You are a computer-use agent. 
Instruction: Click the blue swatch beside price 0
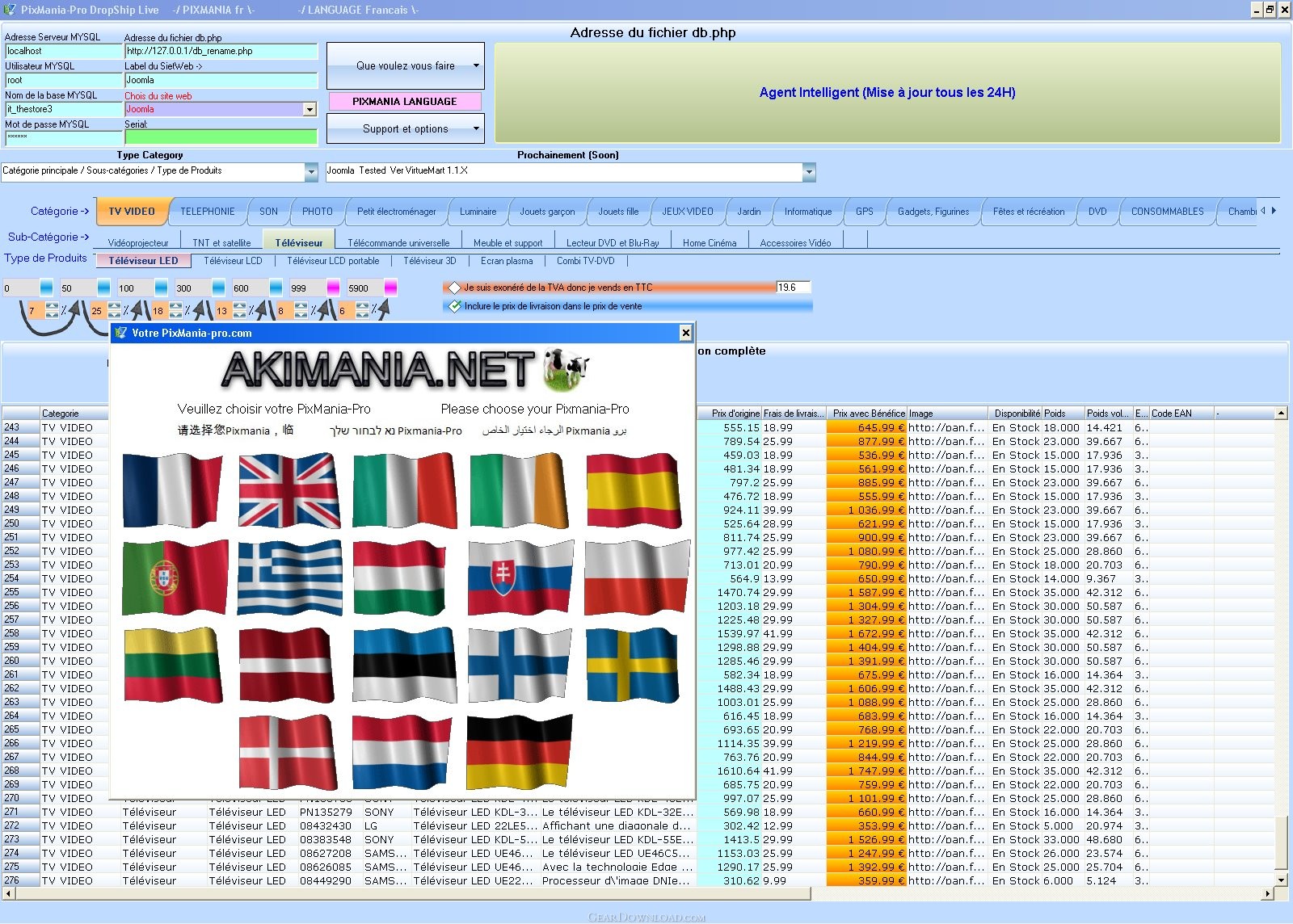[x=46, y=288]
